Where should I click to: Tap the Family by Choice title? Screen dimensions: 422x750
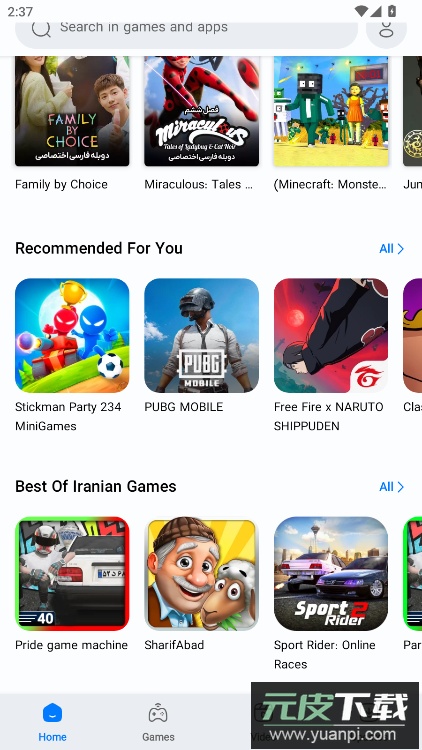tap(61, 185)
